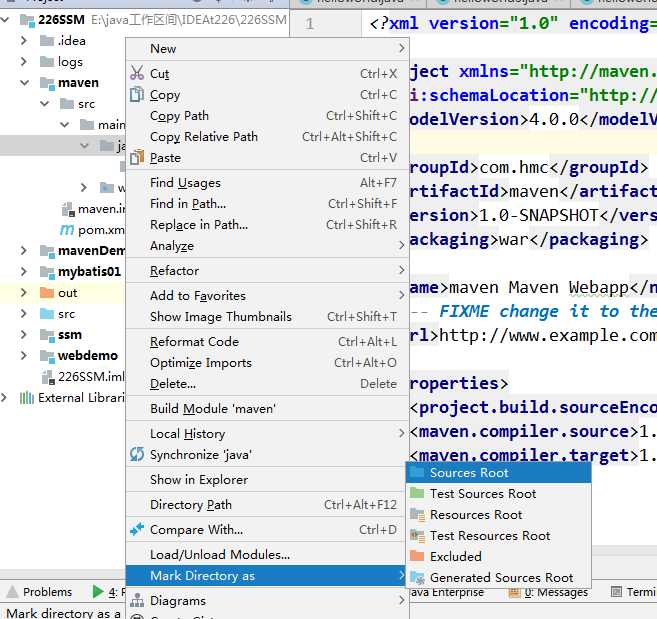Click the Problems warning triangle icon

click(13, 592)
